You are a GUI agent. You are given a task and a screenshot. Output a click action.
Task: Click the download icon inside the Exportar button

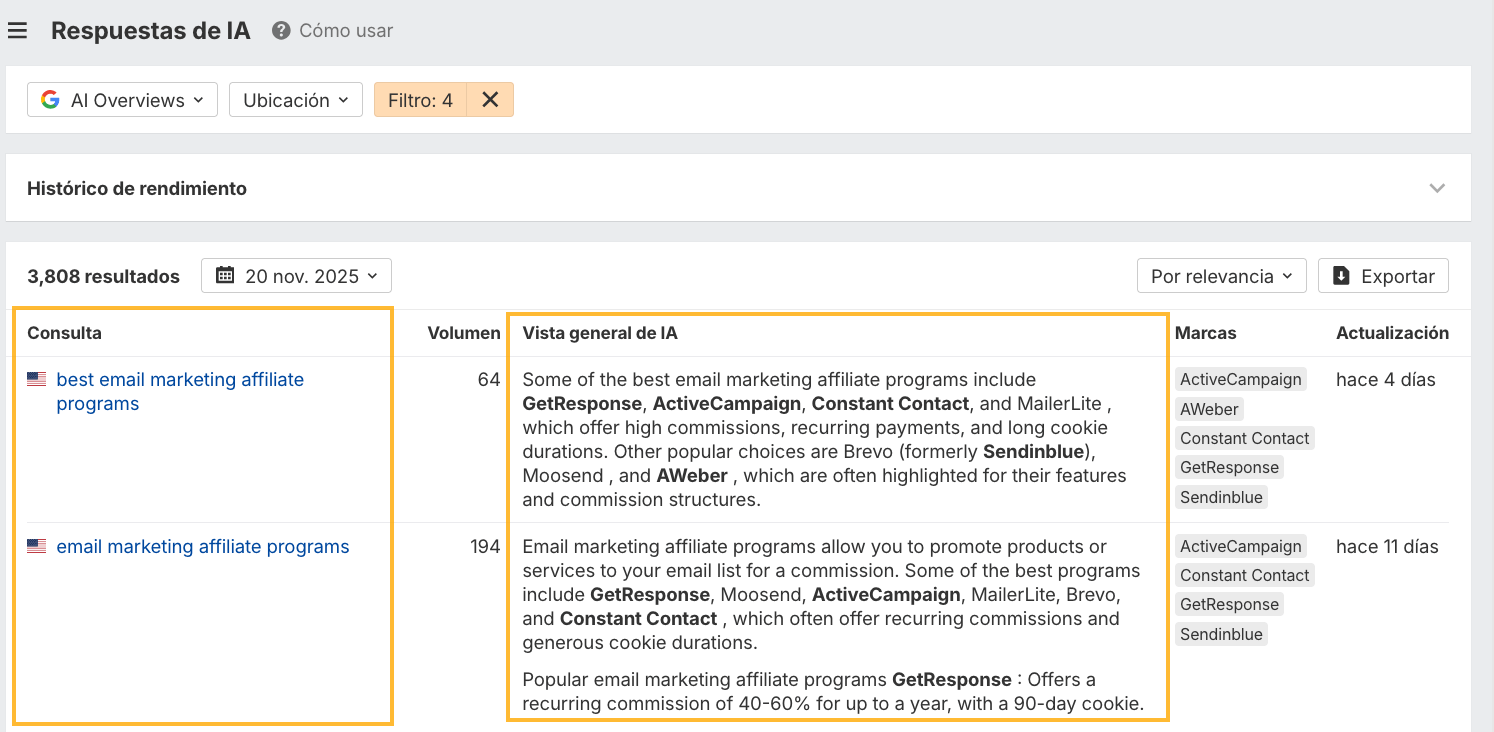[1340, 275]
